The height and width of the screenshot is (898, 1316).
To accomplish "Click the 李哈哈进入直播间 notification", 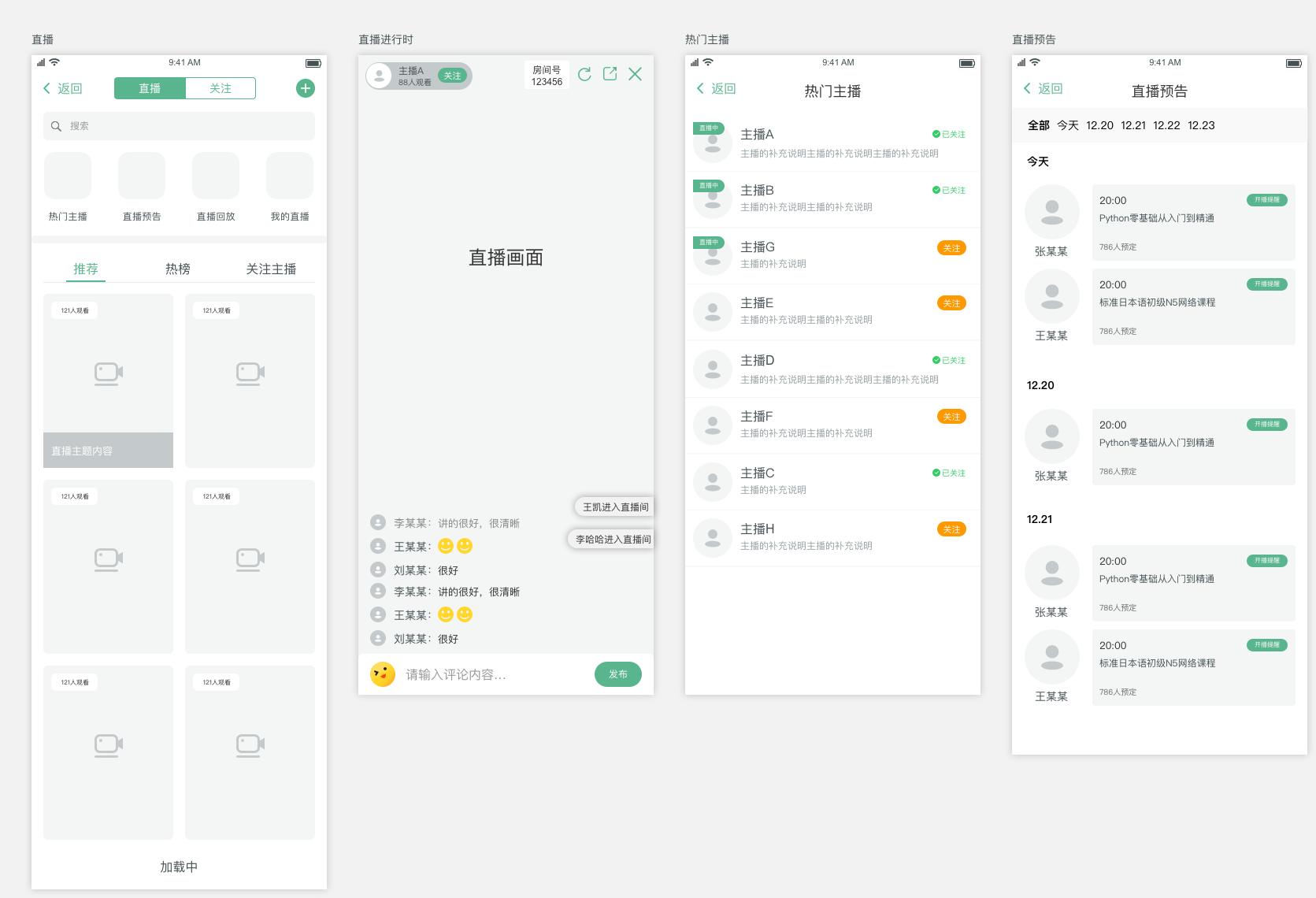I will coord(611,539).
